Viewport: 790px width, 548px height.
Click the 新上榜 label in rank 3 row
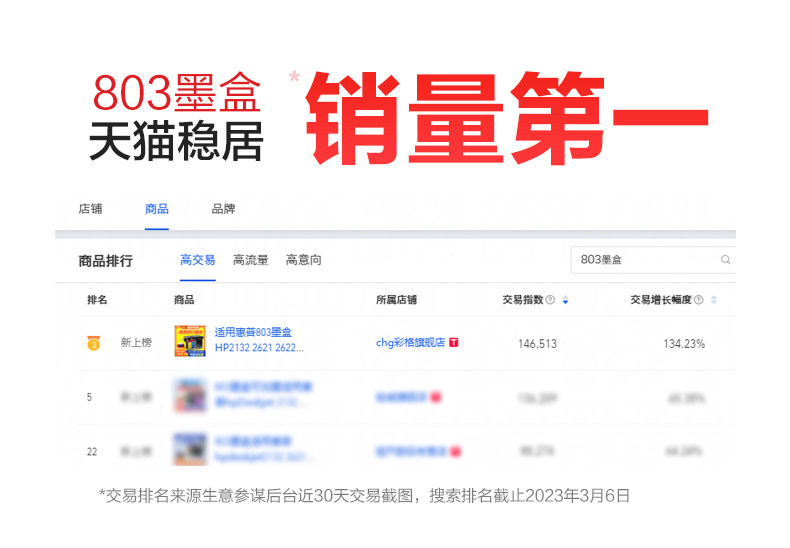[136, 342]
